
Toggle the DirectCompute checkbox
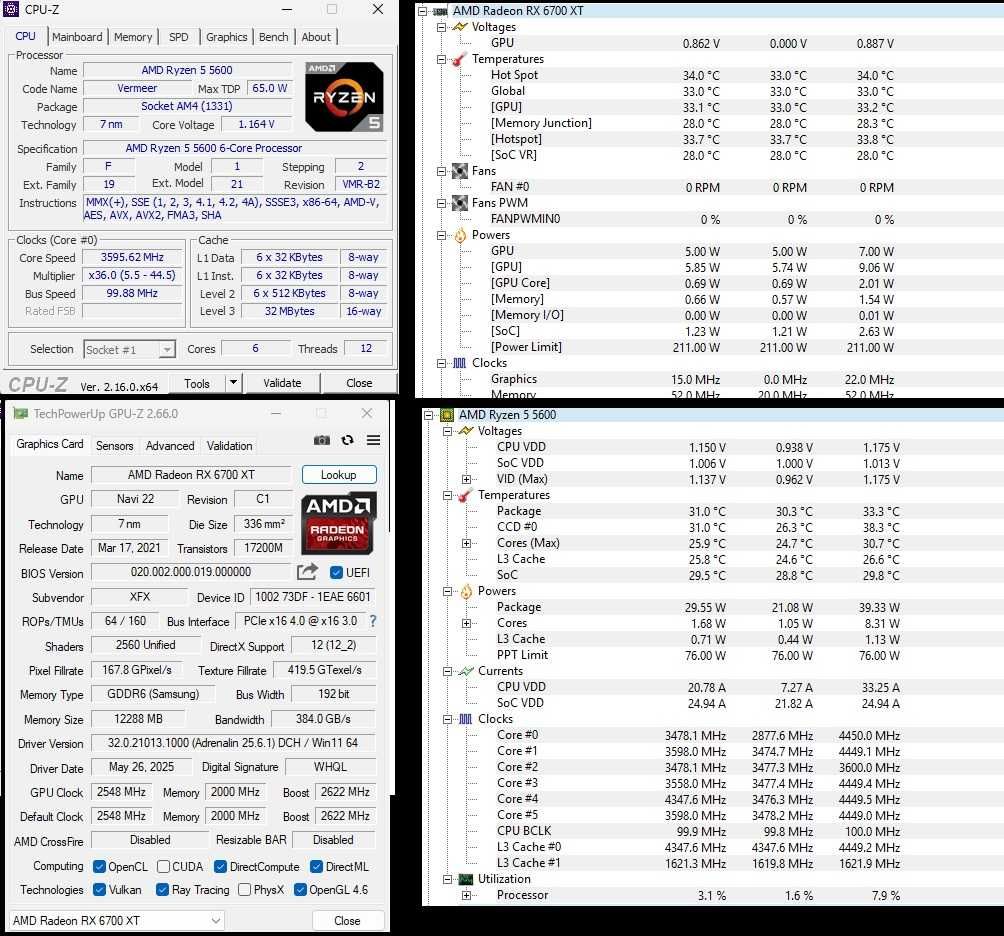tap(220, 866)
